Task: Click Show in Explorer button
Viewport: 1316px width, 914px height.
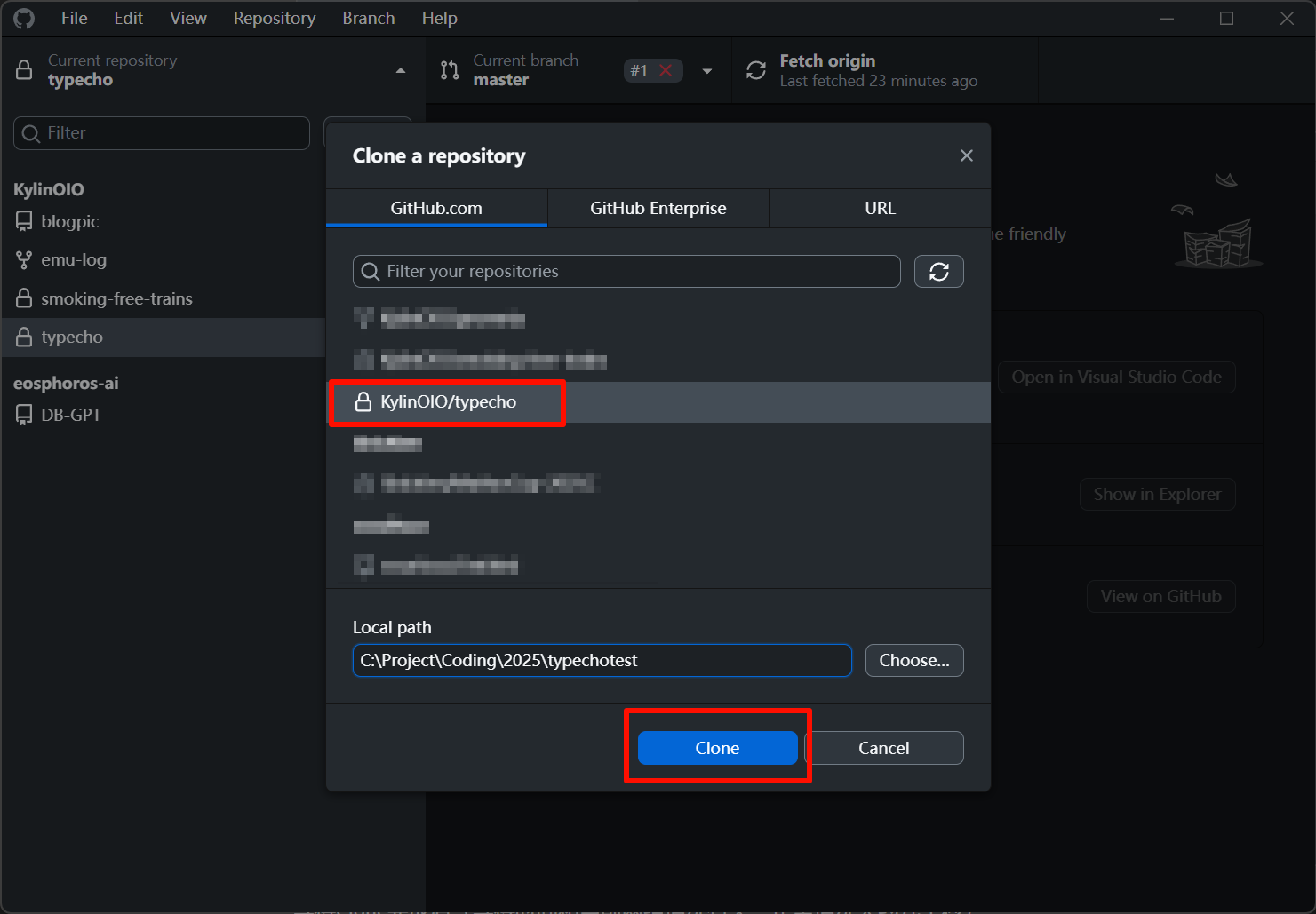Action: 1158,494
